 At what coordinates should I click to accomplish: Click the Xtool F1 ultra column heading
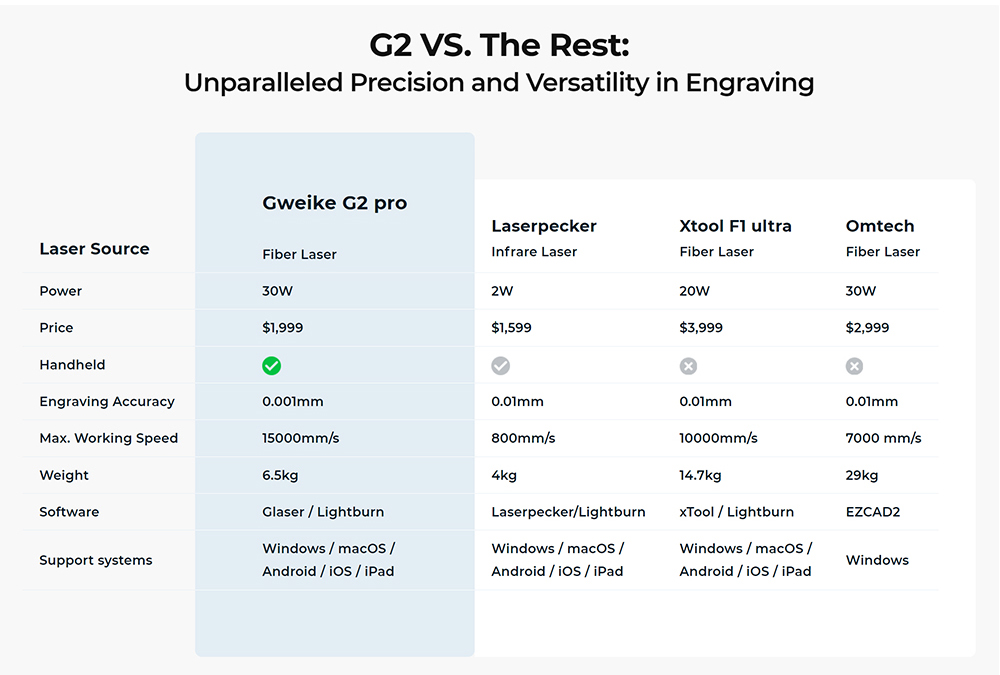(x=735, y=226)
